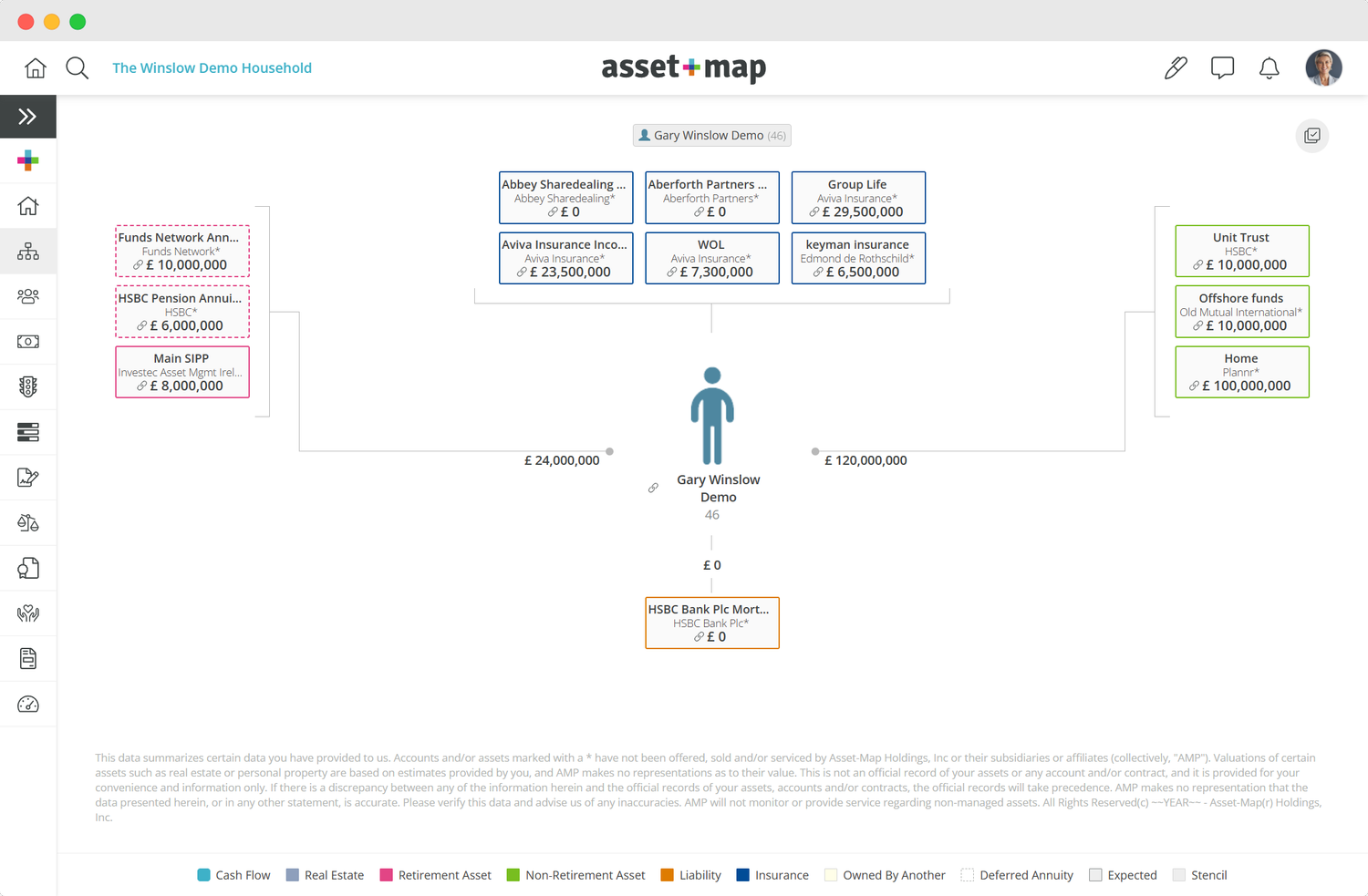Image resolution: width=1368 pixels, height=896 pixels.
Task: Select the balance scales icon in sidebar
Action: click(28, 522)
